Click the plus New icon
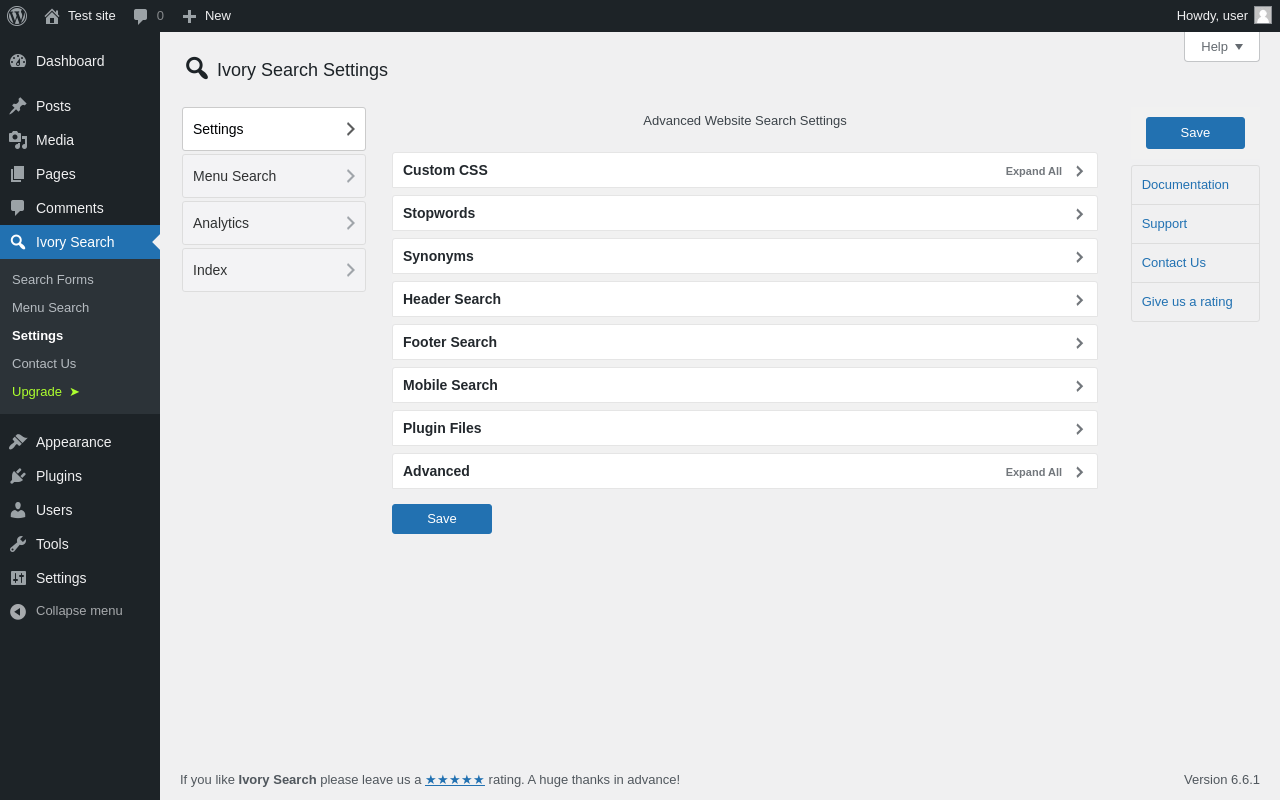This screenshot has height=800, width=1280. 189,16
